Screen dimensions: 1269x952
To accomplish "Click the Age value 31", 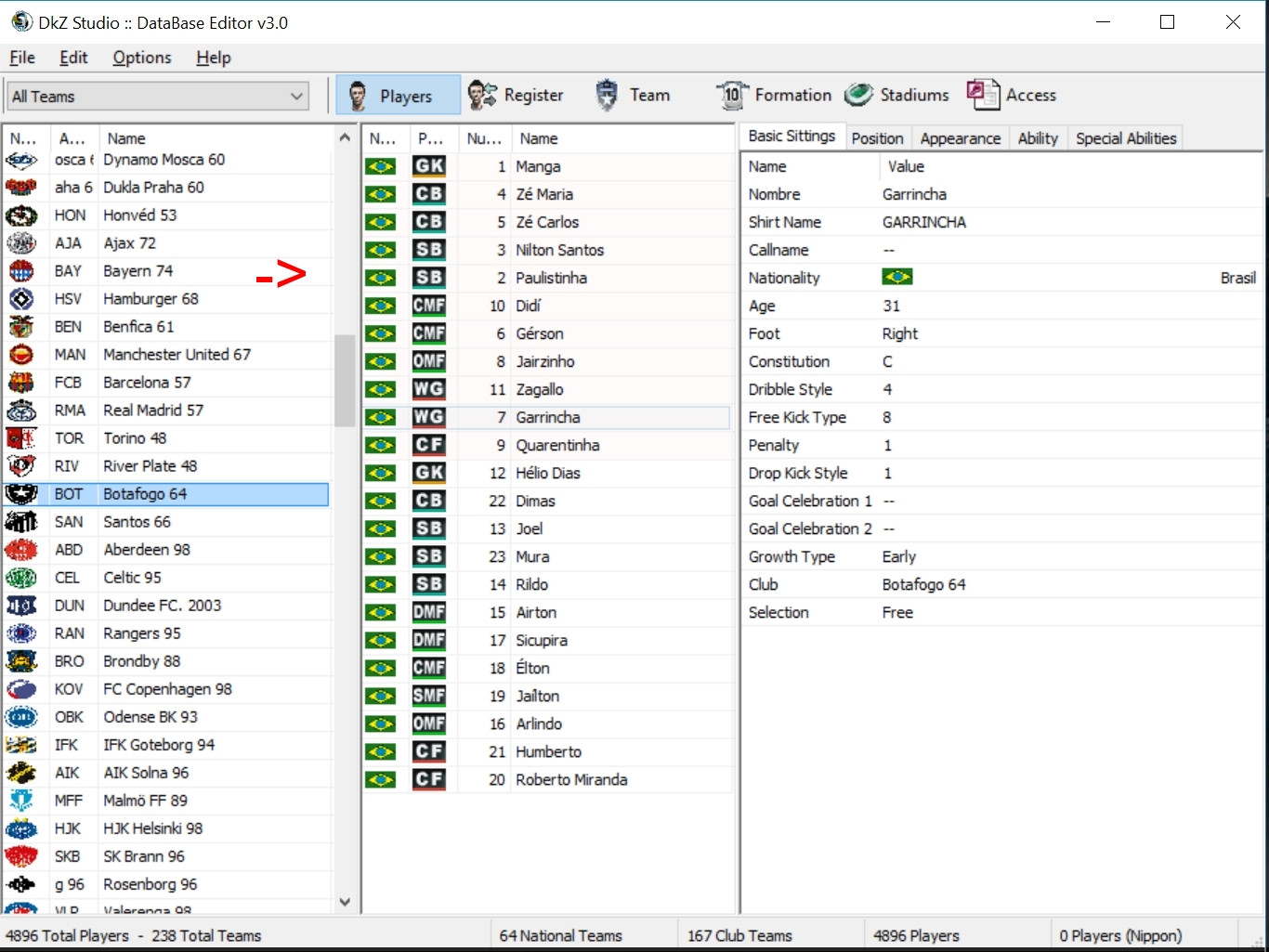I will (x=891, y=306).
